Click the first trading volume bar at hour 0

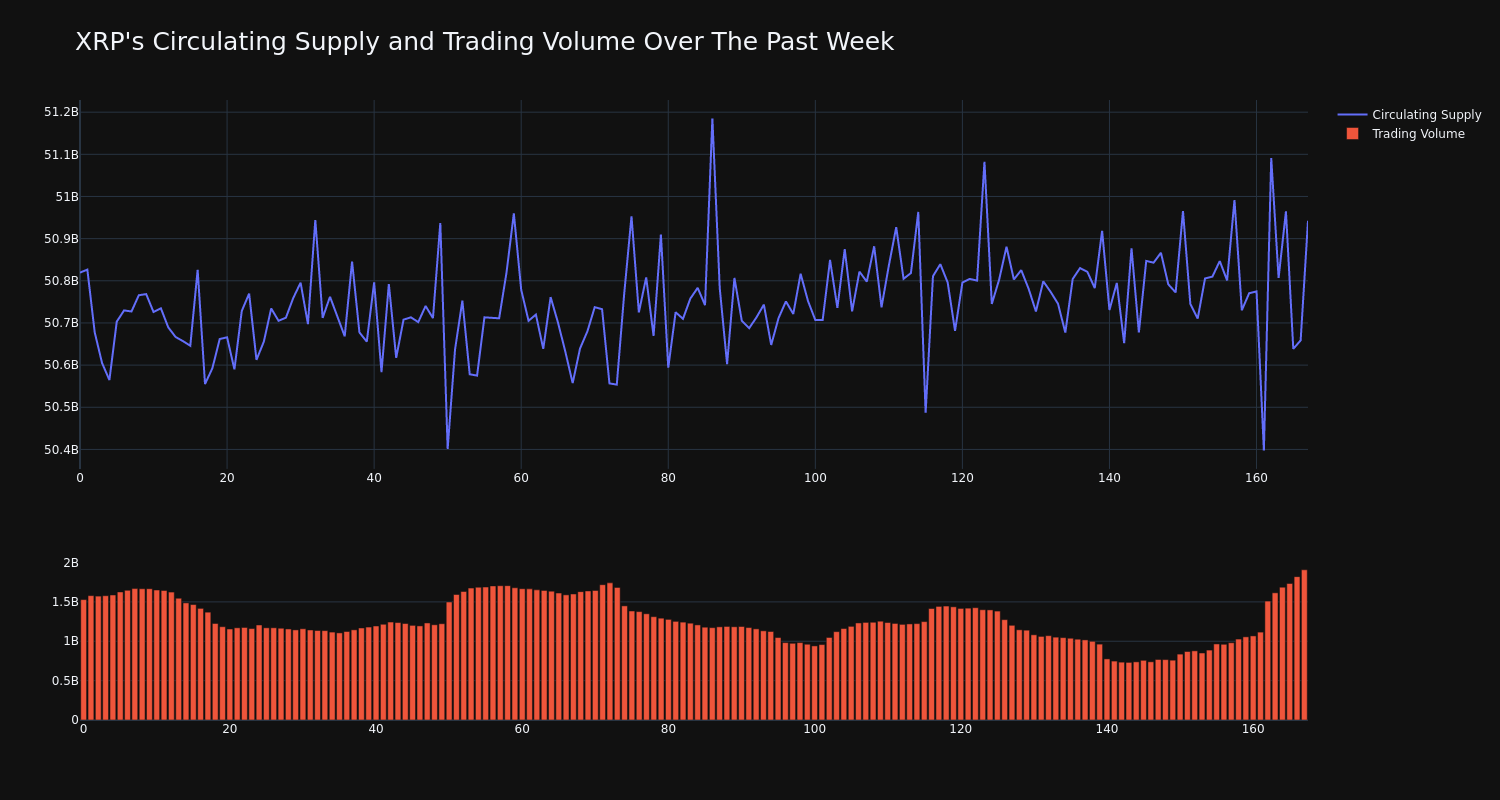tap(84, 660)
